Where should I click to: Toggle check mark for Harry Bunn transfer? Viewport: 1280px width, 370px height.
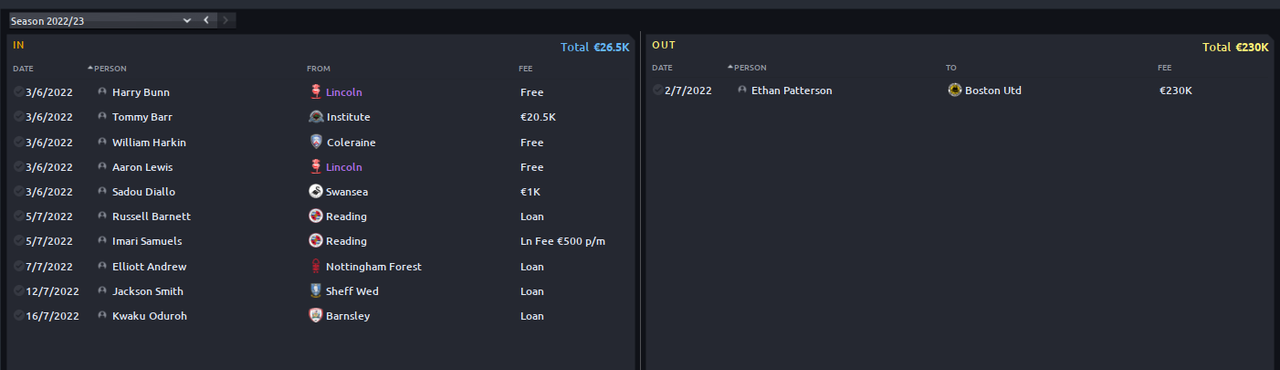tap(18, 92)
